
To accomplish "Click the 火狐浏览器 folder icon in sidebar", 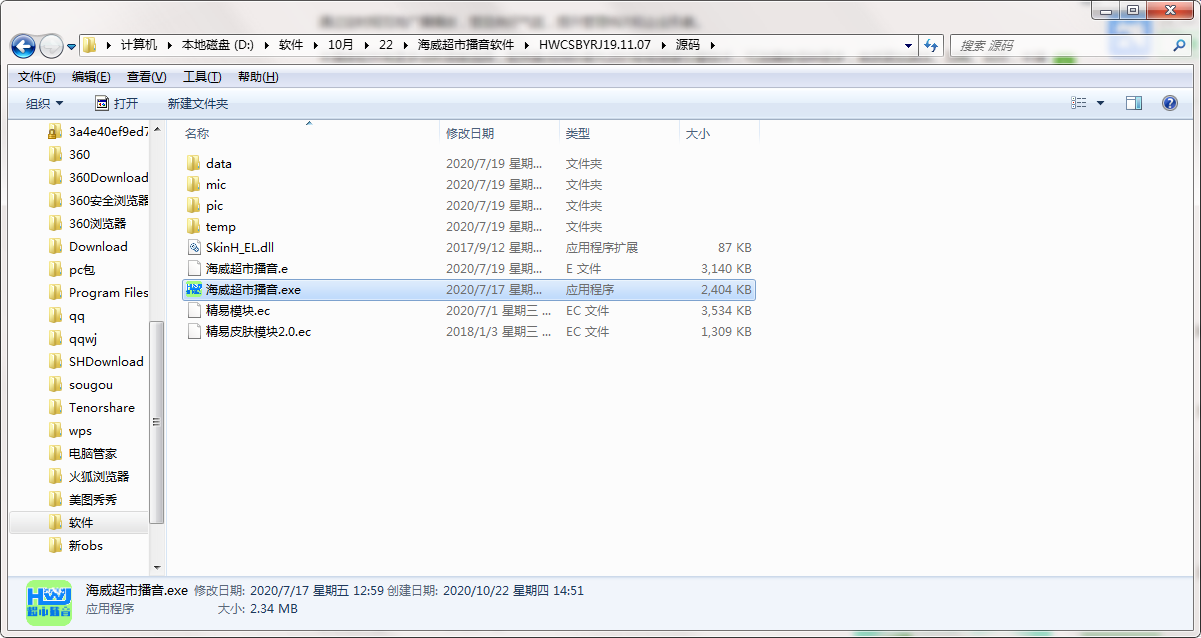I will click(56, 476).
